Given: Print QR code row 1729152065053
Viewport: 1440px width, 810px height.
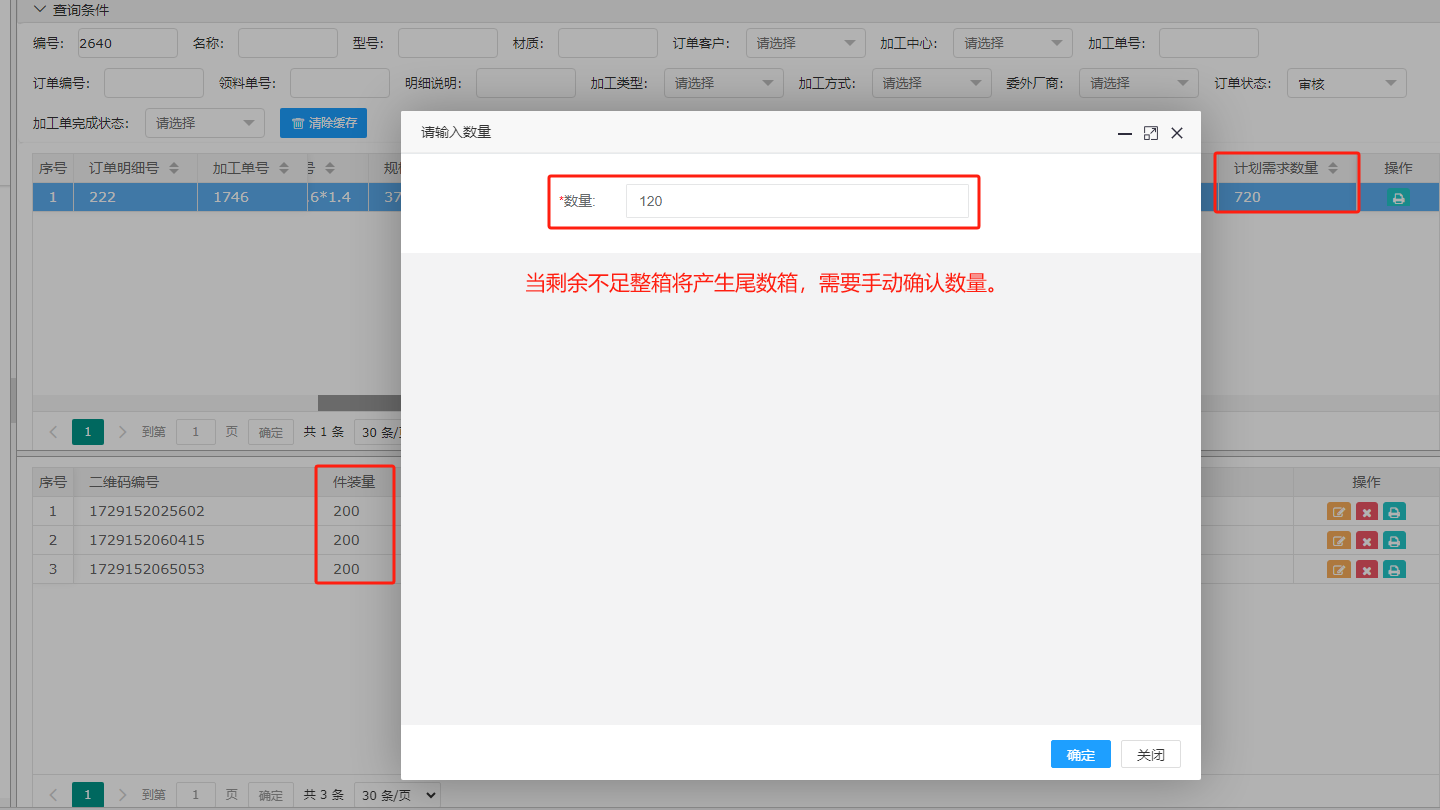Looking at the screenshot, I should (x=1394, y=570).
